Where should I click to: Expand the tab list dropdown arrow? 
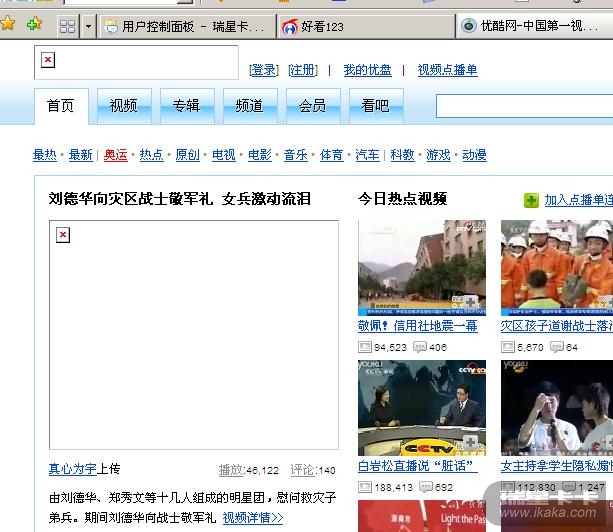click(89, 26)
